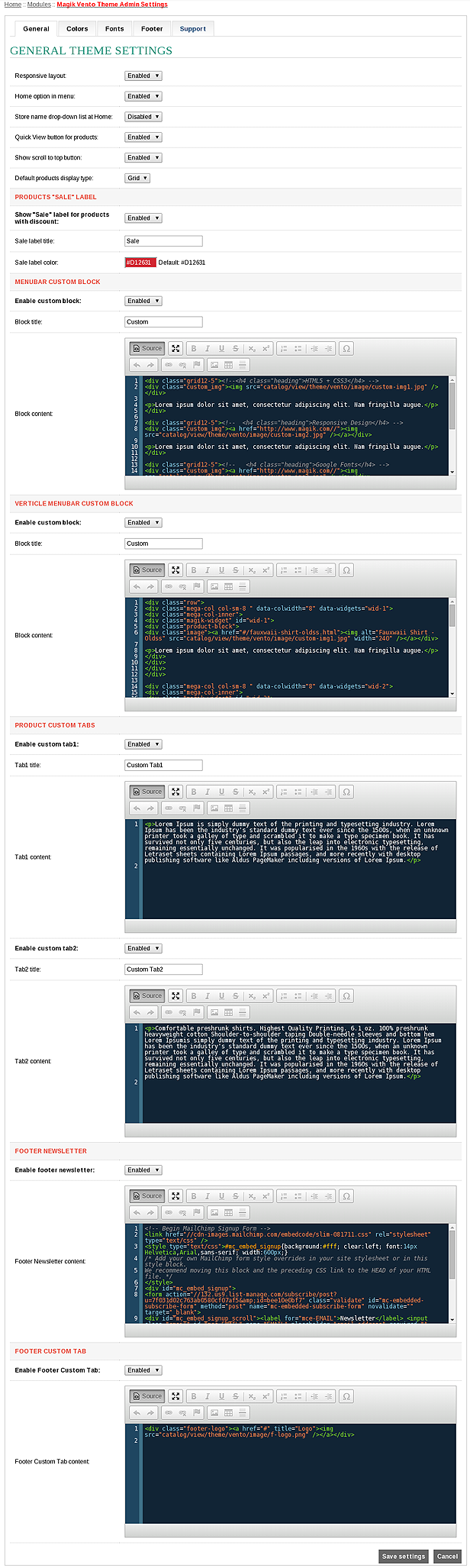Insert horizontal line in Footer Custom Tab editor

coord(243,1413)
